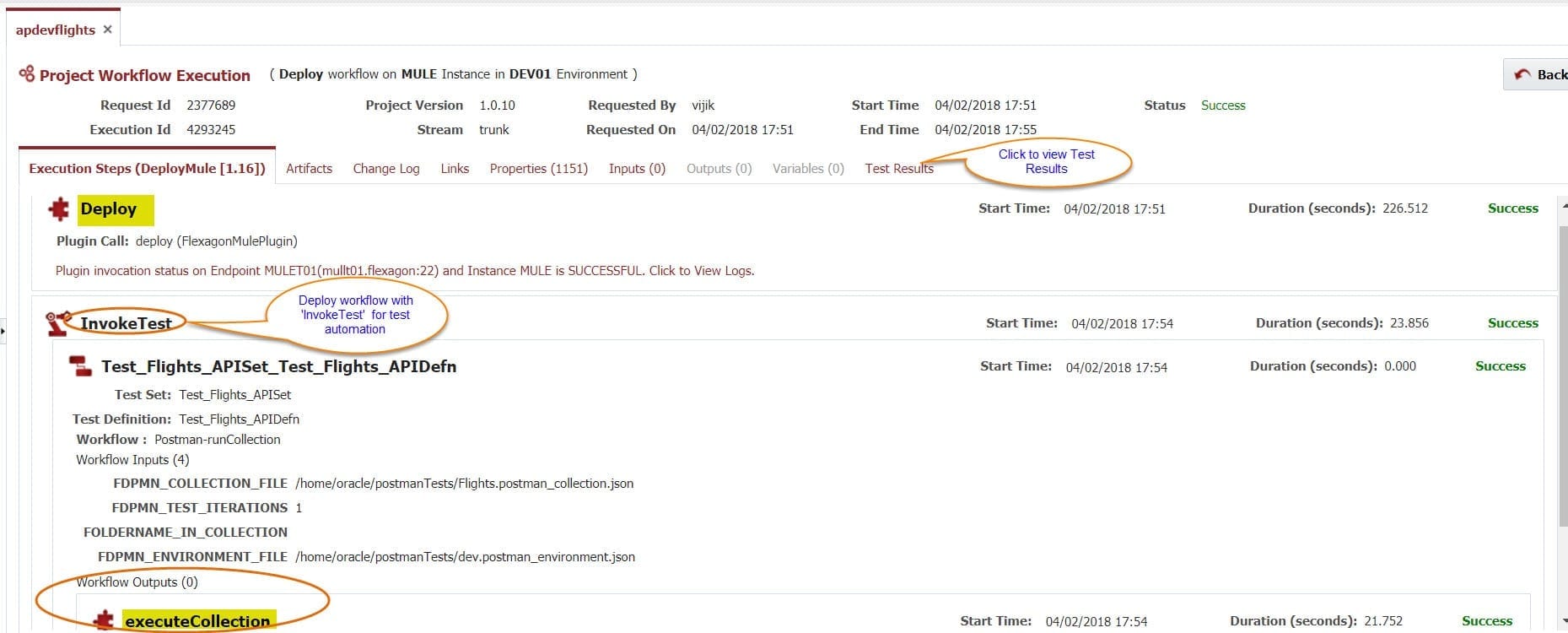
Task: Open the Change Log tab
Action: pyautogui.click(x=386, y=168)
